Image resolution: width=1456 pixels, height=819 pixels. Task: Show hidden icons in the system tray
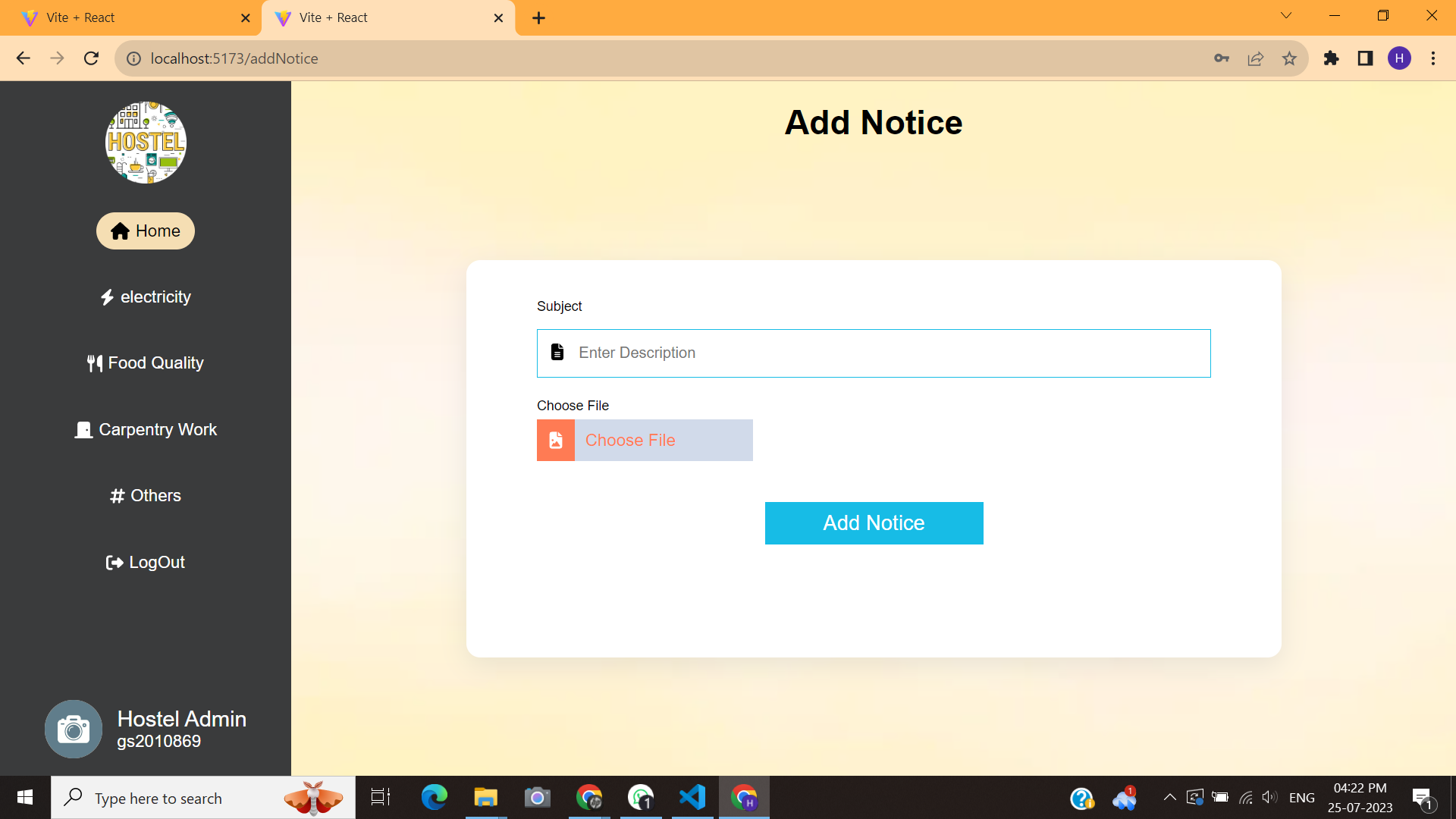tap(1169, 797)
